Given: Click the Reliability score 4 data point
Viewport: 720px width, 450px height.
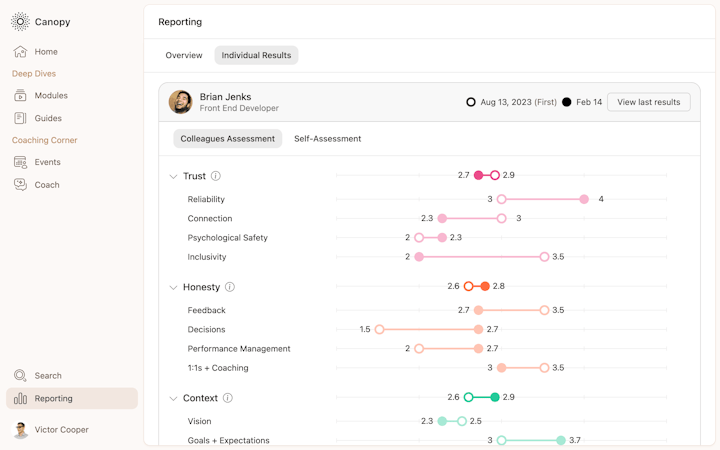Looking at the screenshot, I should pyautogui.click(x=584, y=199).
